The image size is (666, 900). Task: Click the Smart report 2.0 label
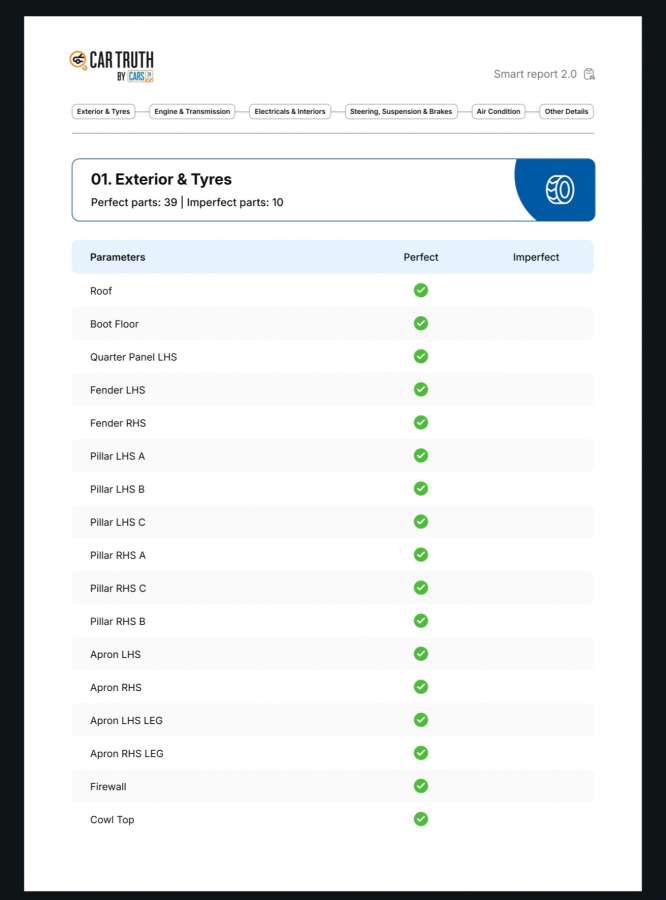pyautogui.click(x=535, y=74)
